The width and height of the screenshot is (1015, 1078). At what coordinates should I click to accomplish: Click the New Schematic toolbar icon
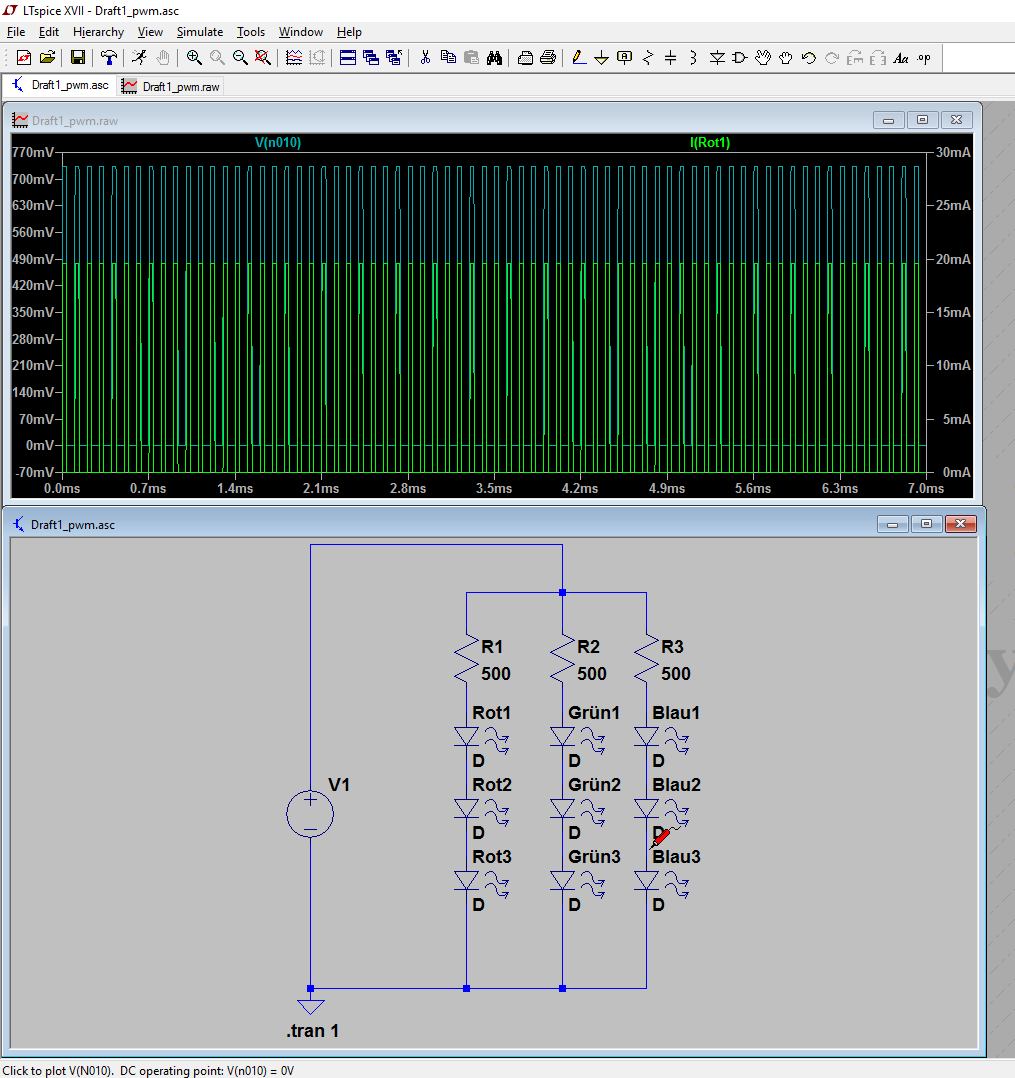(24, 58)
